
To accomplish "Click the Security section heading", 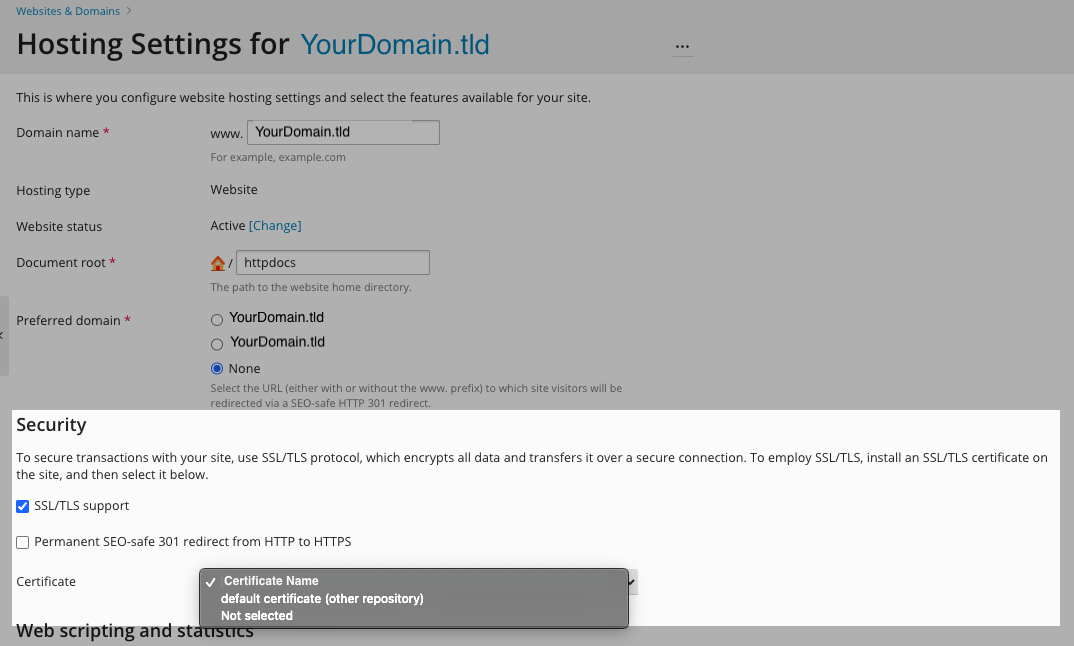I will [52, 425].
